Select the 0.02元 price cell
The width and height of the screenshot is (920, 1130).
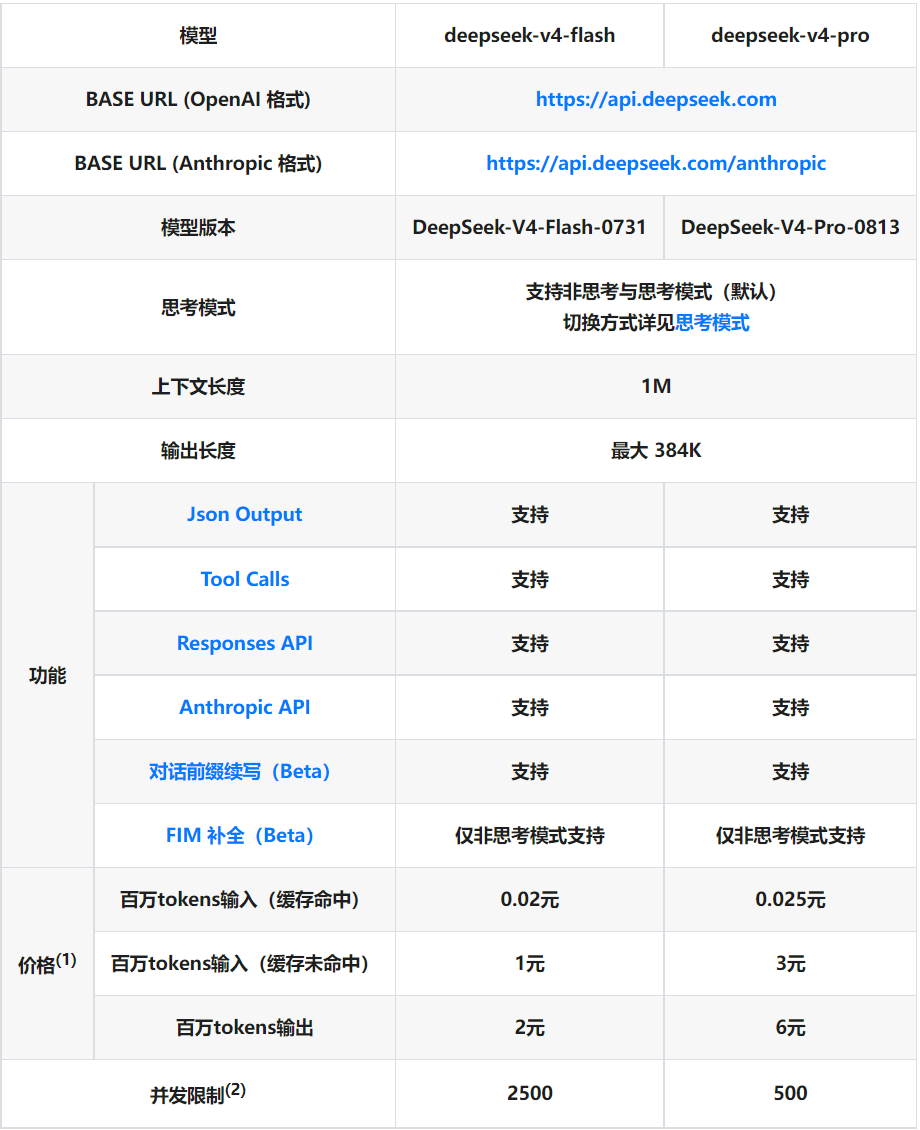coord(530,900)
